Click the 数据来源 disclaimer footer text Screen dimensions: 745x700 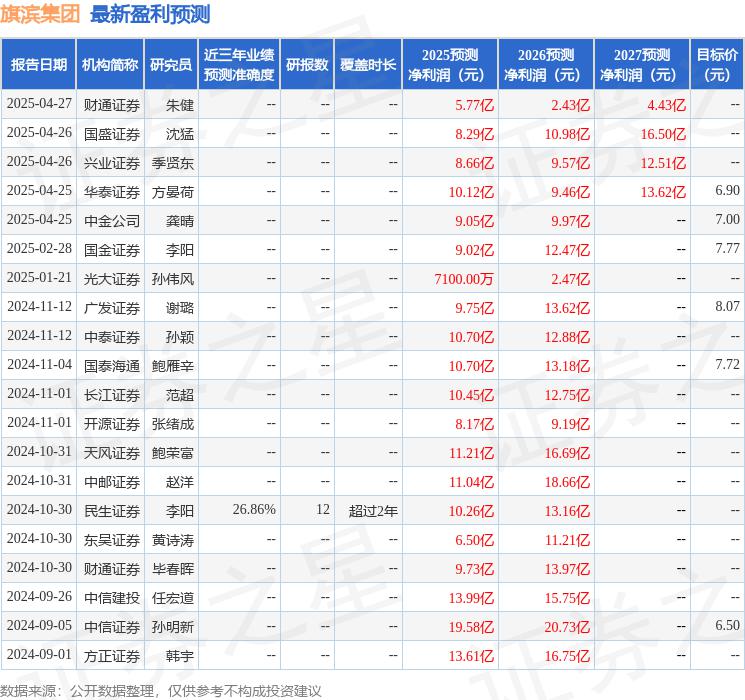point(161,691)
